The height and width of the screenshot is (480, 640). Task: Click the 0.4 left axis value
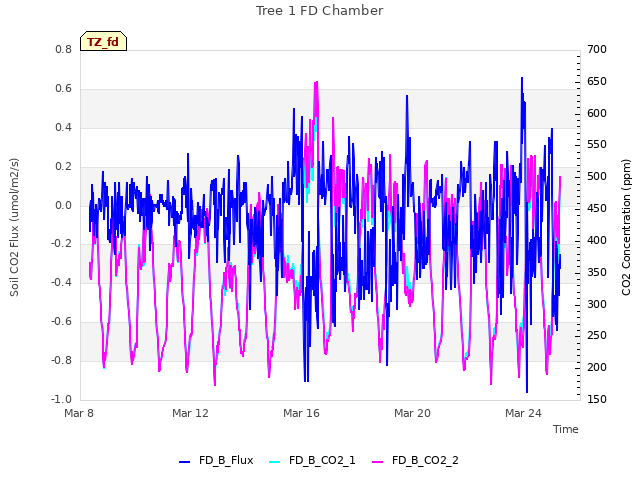click(63, 127)
